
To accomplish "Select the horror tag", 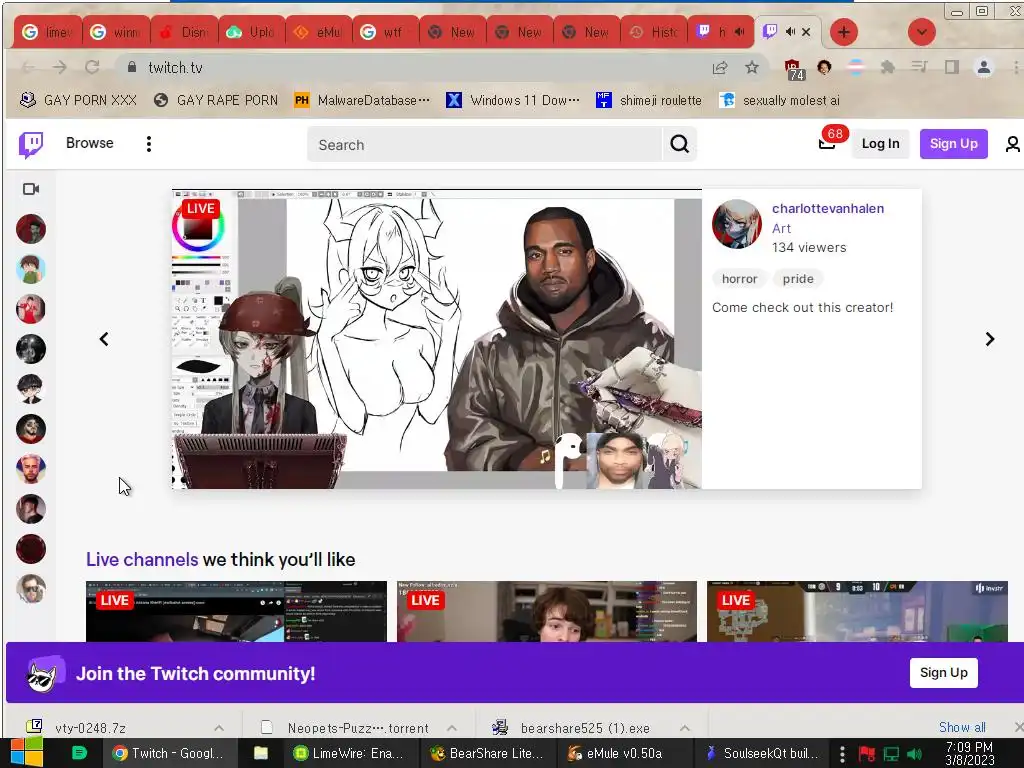I will [x=739, y=279].
